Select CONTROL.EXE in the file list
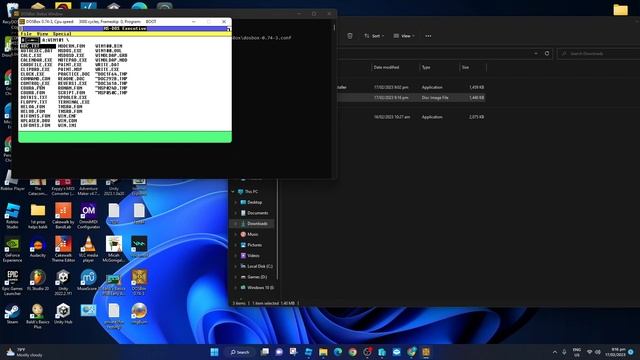Viewport: 640px width, 360px height. (x=35, y=83)
